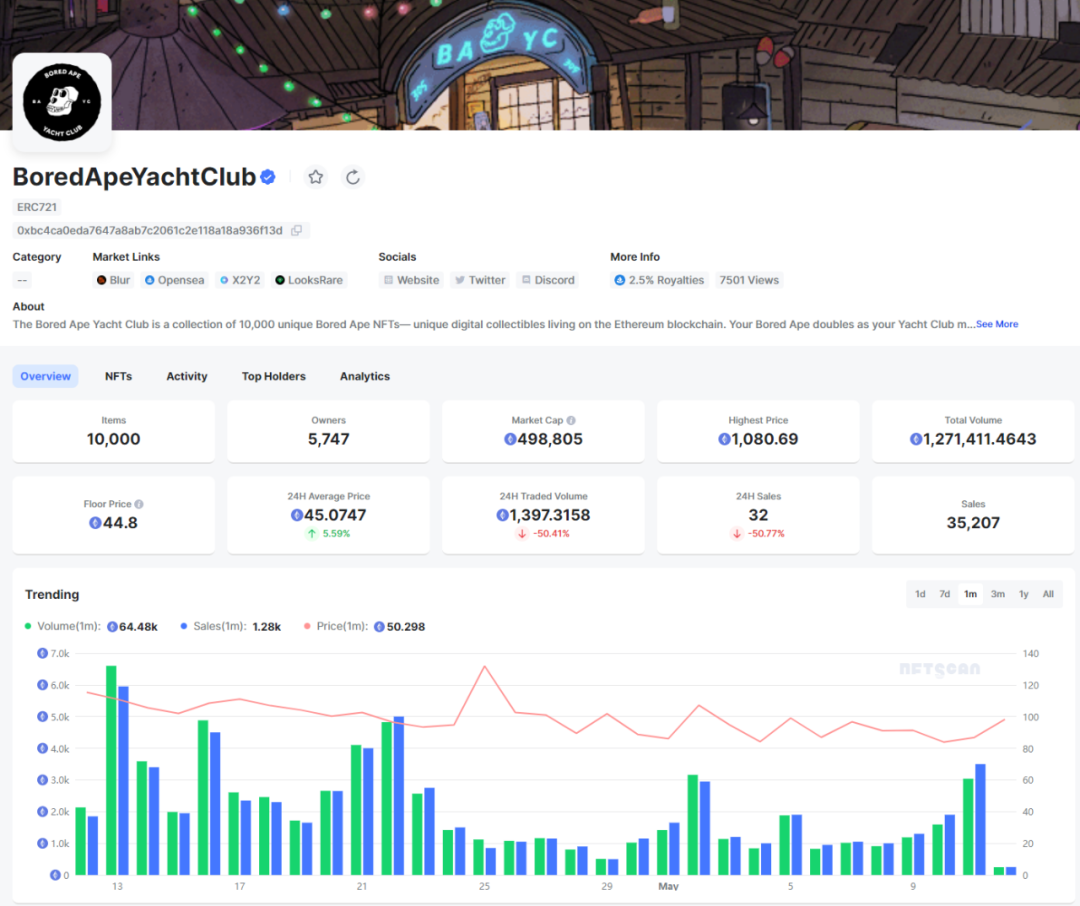1080x906 pixels.
Task: Click the contract address 0xbc4ca0eda...f13d text
Action: tap(149, 230)
